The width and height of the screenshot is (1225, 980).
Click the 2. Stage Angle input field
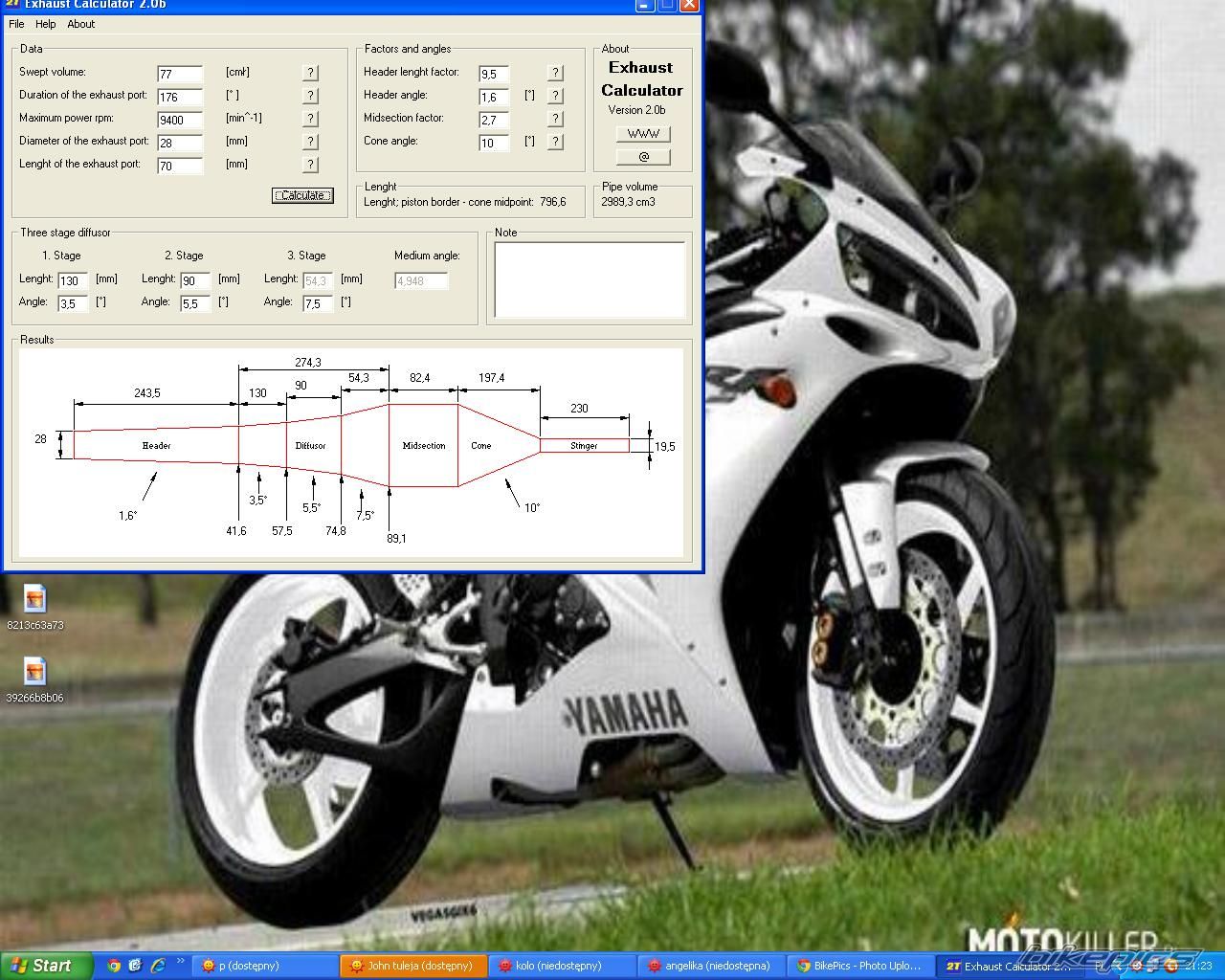coord(195,303)
